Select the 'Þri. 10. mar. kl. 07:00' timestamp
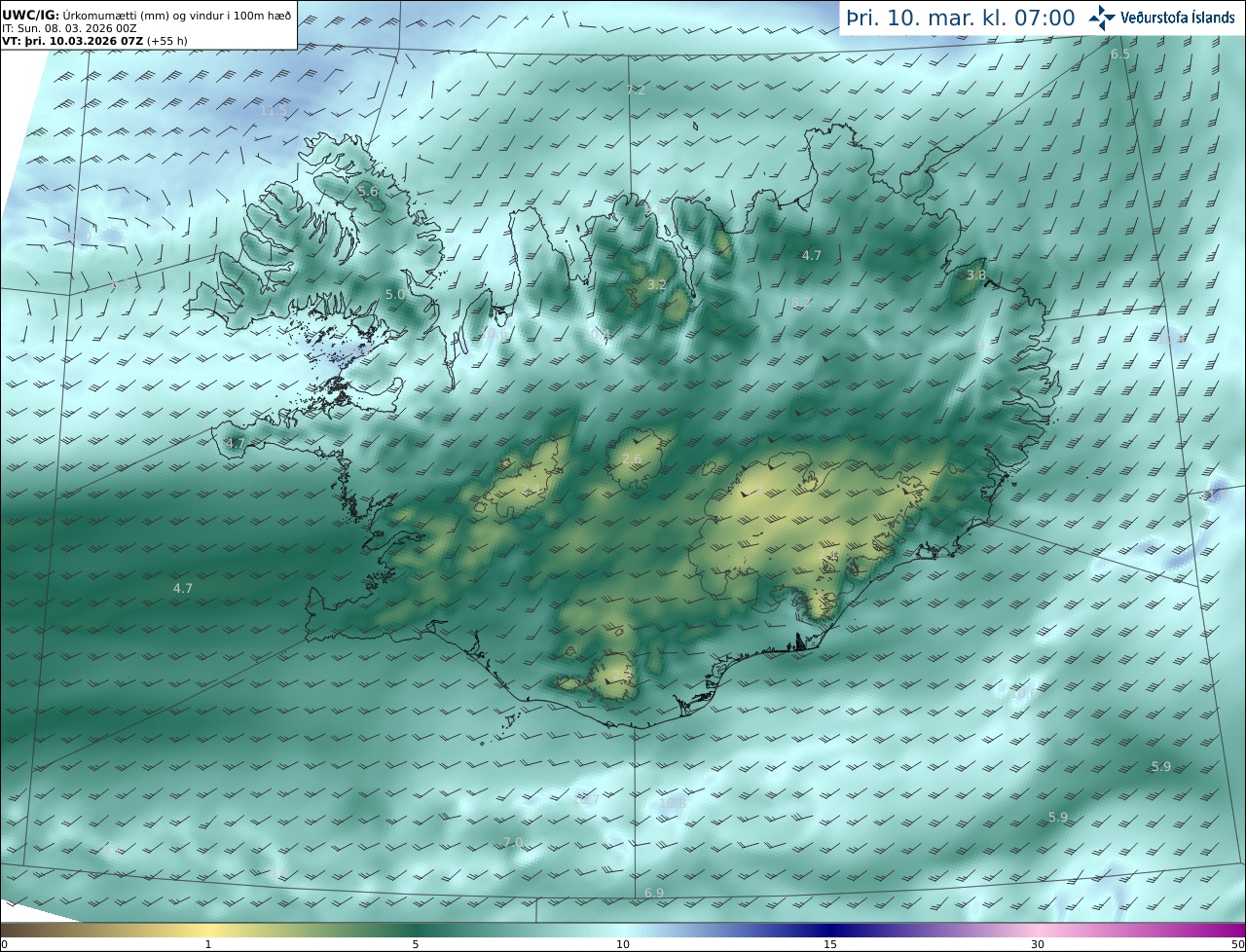Image resolution: width=1246 pixels, height=952 pixels. (x=961, y=18)
